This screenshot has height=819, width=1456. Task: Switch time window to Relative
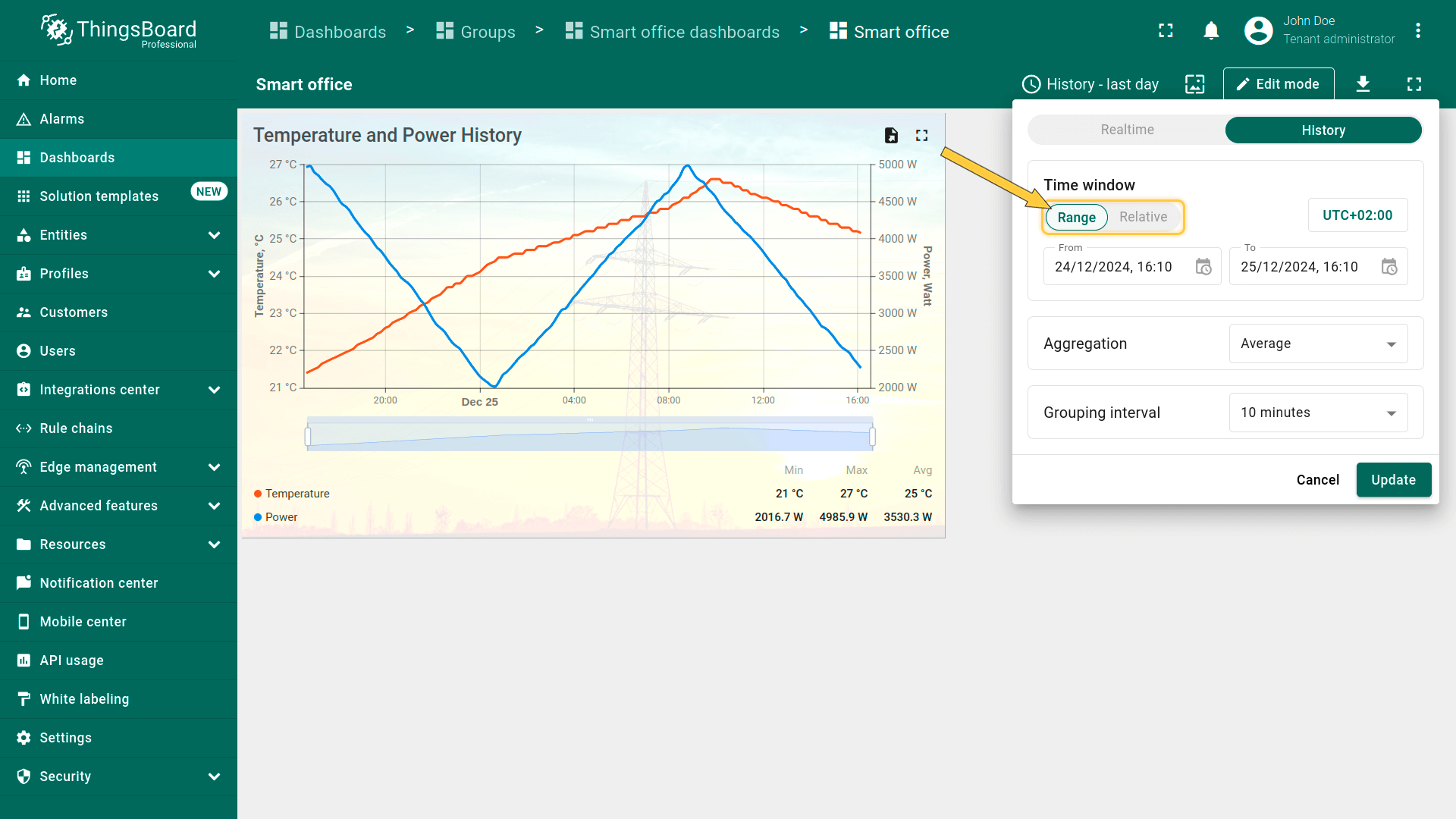point(1143,217)
